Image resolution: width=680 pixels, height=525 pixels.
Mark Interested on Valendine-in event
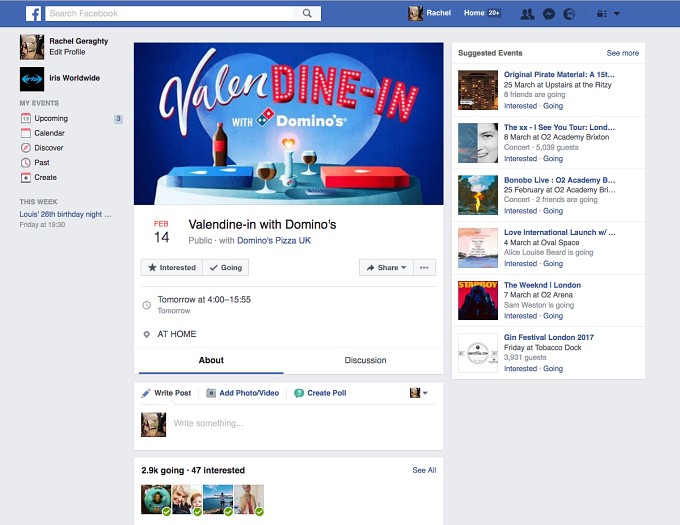(x=172, y=267)
